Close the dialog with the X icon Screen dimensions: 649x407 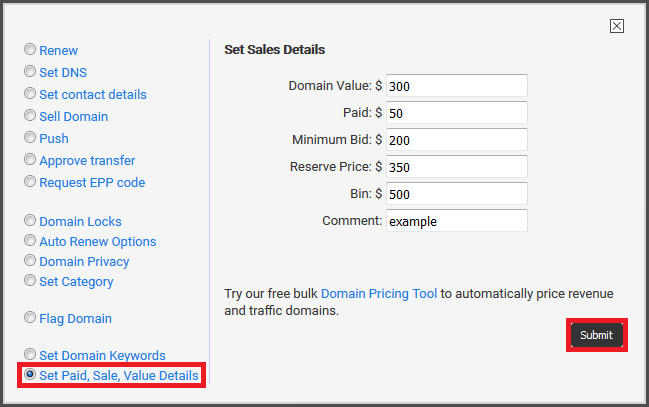617,26
